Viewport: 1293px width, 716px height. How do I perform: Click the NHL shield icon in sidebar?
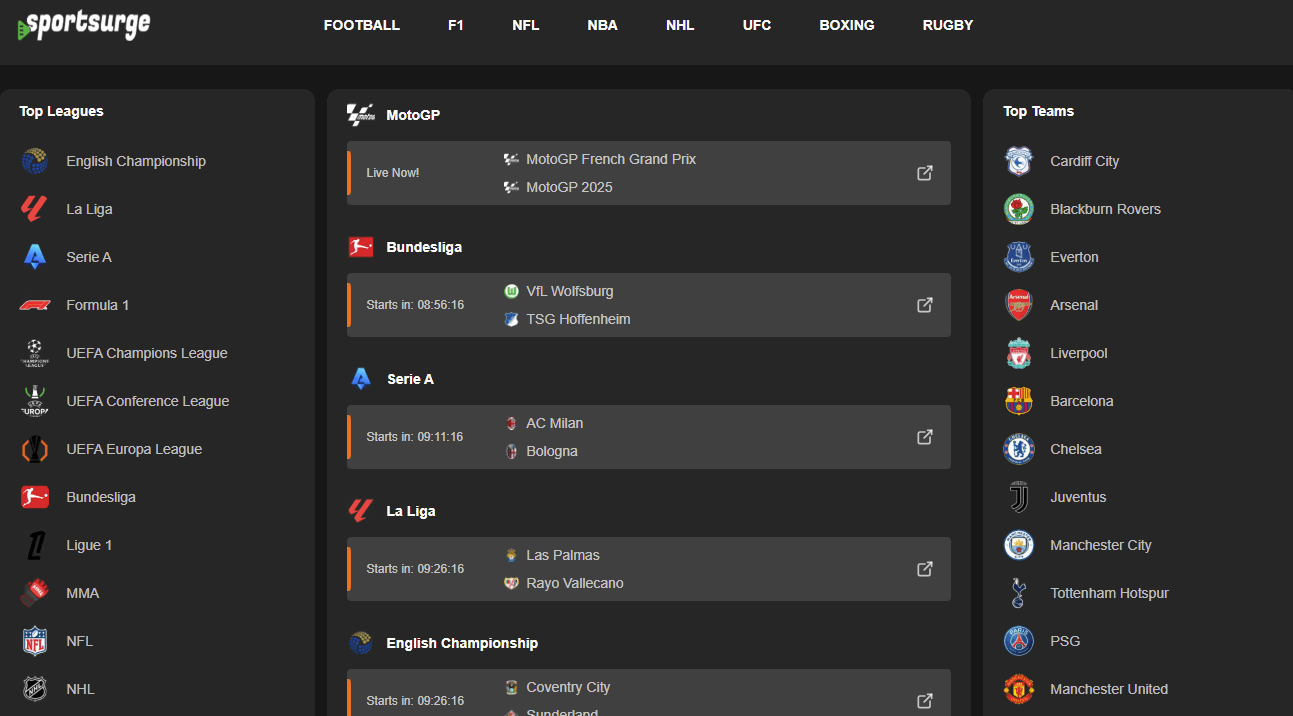[x=35, y=689]
